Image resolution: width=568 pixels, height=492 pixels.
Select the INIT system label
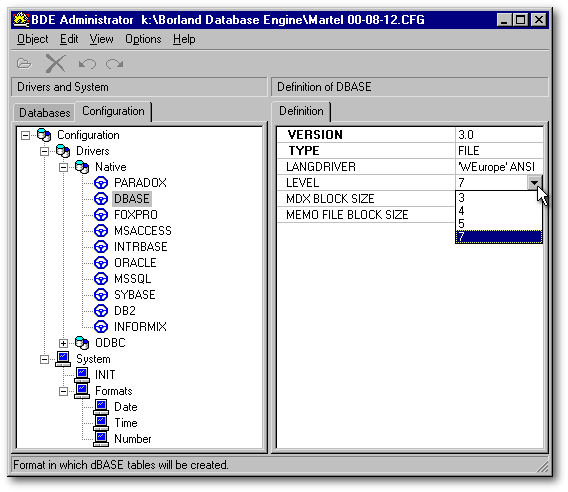[x=105, y=375]
